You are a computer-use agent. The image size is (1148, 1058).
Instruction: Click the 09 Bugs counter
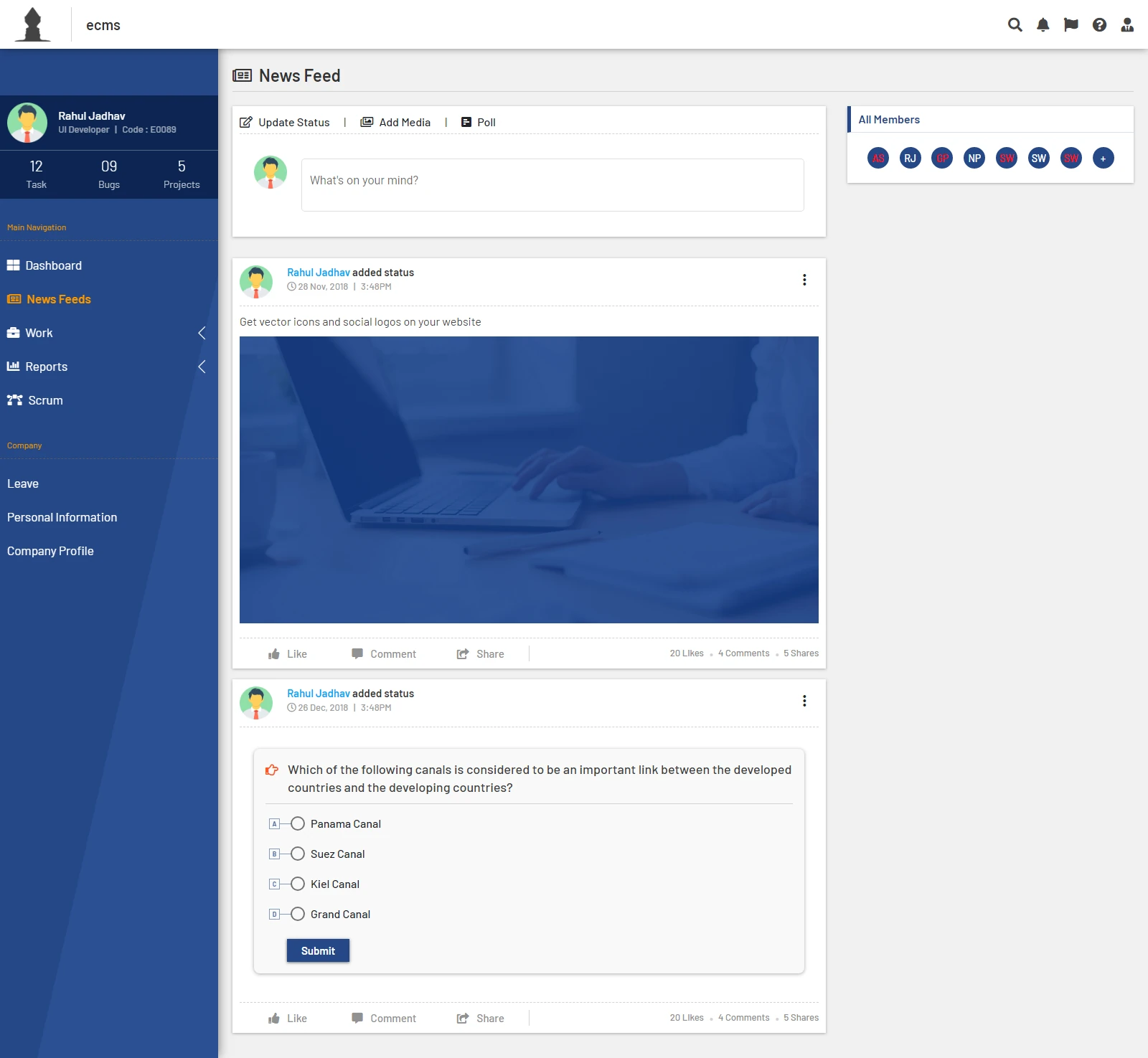[x=109, y=174]
